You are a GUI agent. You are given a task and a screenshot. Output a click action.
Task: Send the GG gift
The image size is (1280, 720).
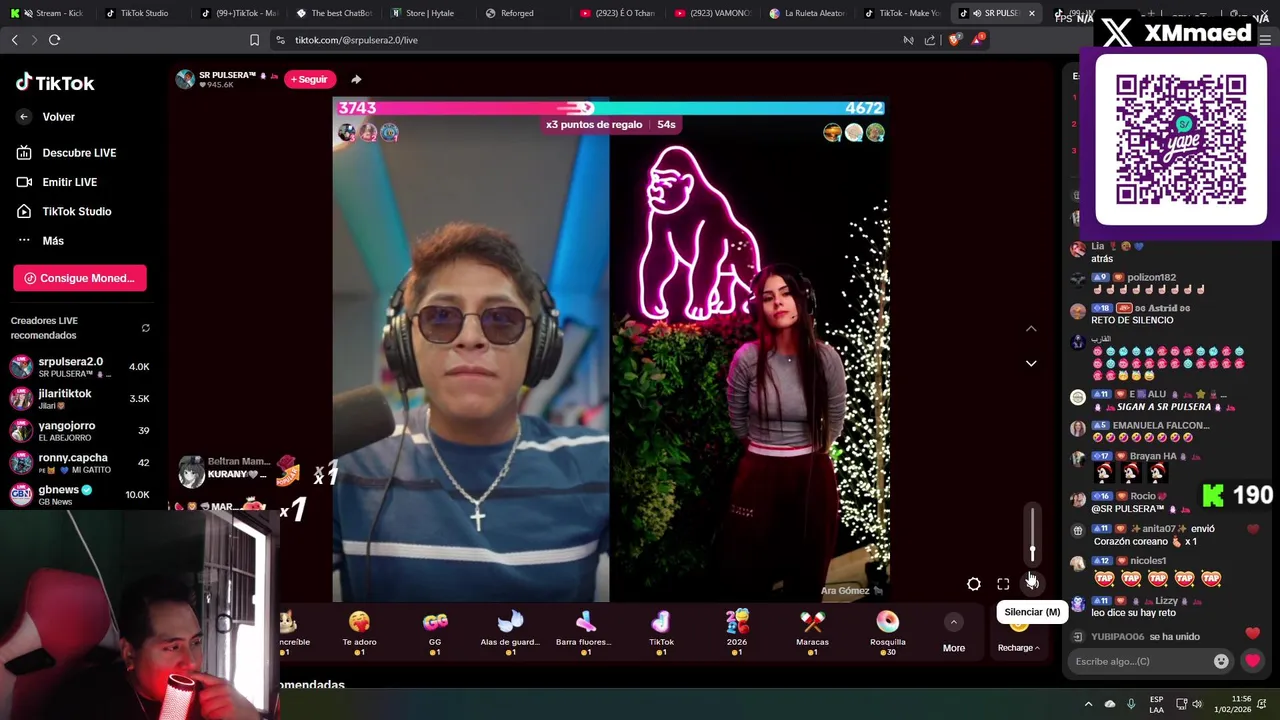pos(435,633)
